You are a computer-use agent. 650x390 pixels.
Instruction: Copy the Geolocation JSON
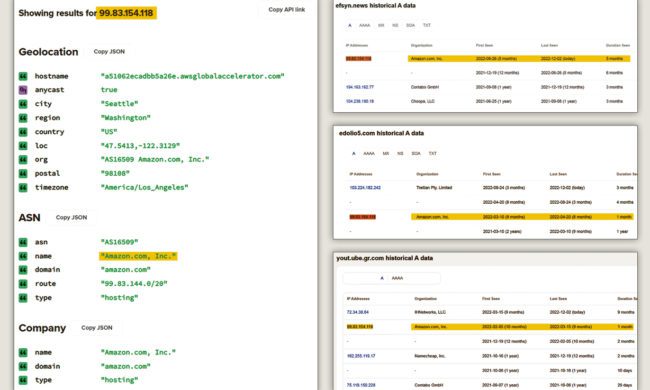[109, 52]
